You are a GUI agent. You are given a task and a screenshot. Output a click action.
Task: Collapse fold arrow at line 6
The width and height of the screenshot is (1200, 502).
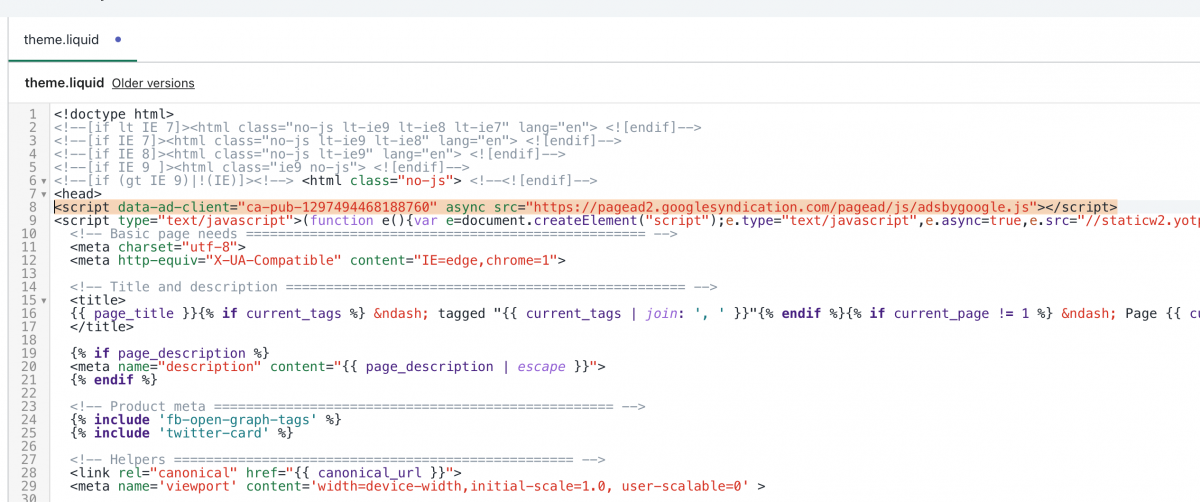[x=44, y=180]
